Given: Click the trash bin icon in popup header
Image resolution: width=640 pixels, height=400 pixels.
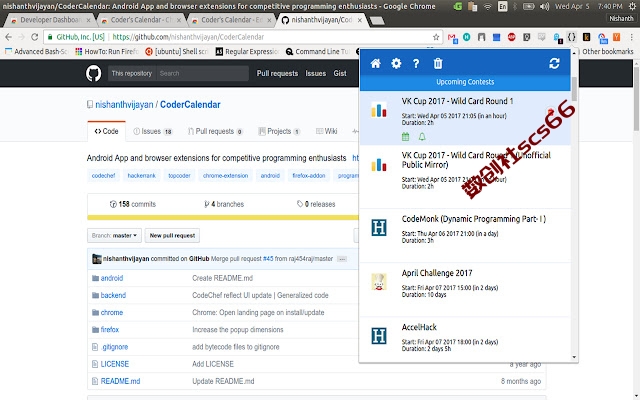Looking at the screenshot, I should click(438, 63).
